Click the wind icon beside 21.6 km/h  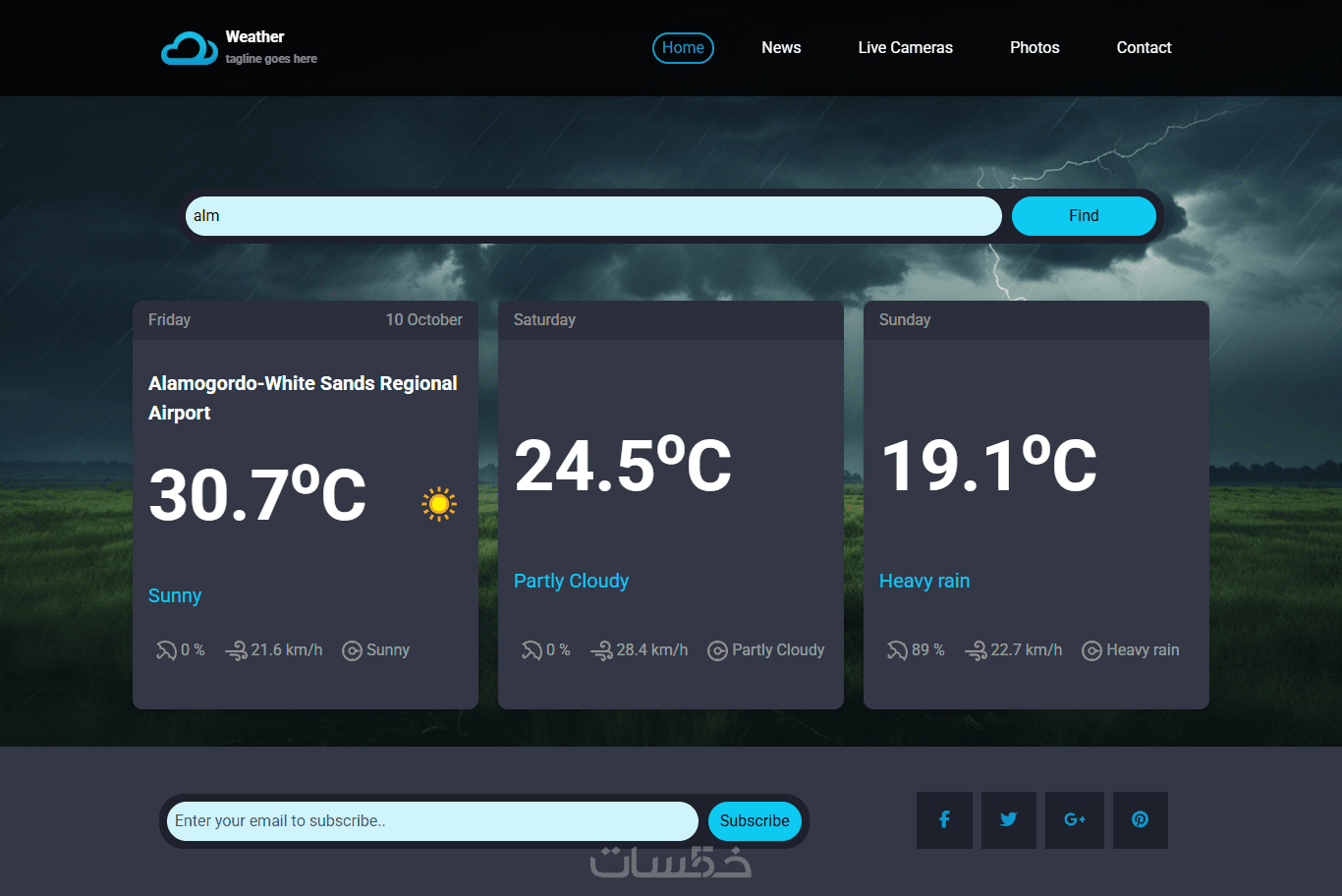coord(236,650)
